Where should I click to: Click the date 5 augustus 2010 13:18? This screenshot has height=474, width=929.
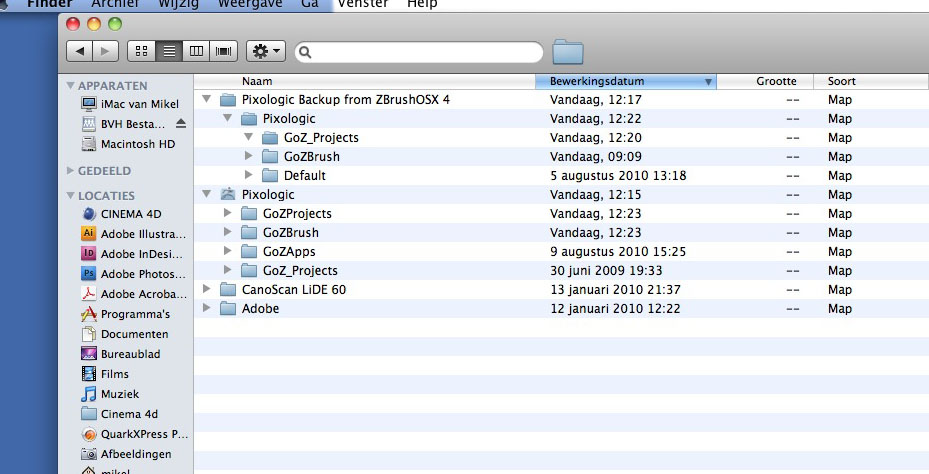[x=618, y=176]
